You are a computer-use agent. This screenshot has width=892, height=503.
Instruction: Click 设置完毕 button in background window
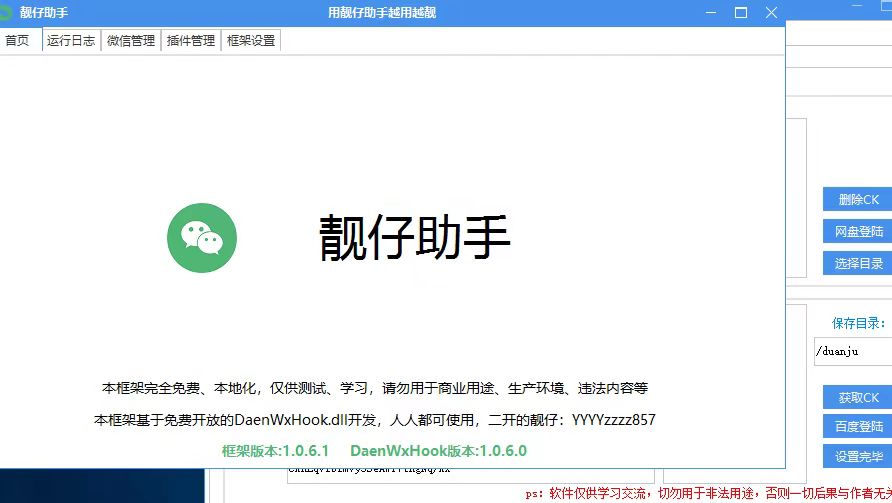click(x=857, y=456)
